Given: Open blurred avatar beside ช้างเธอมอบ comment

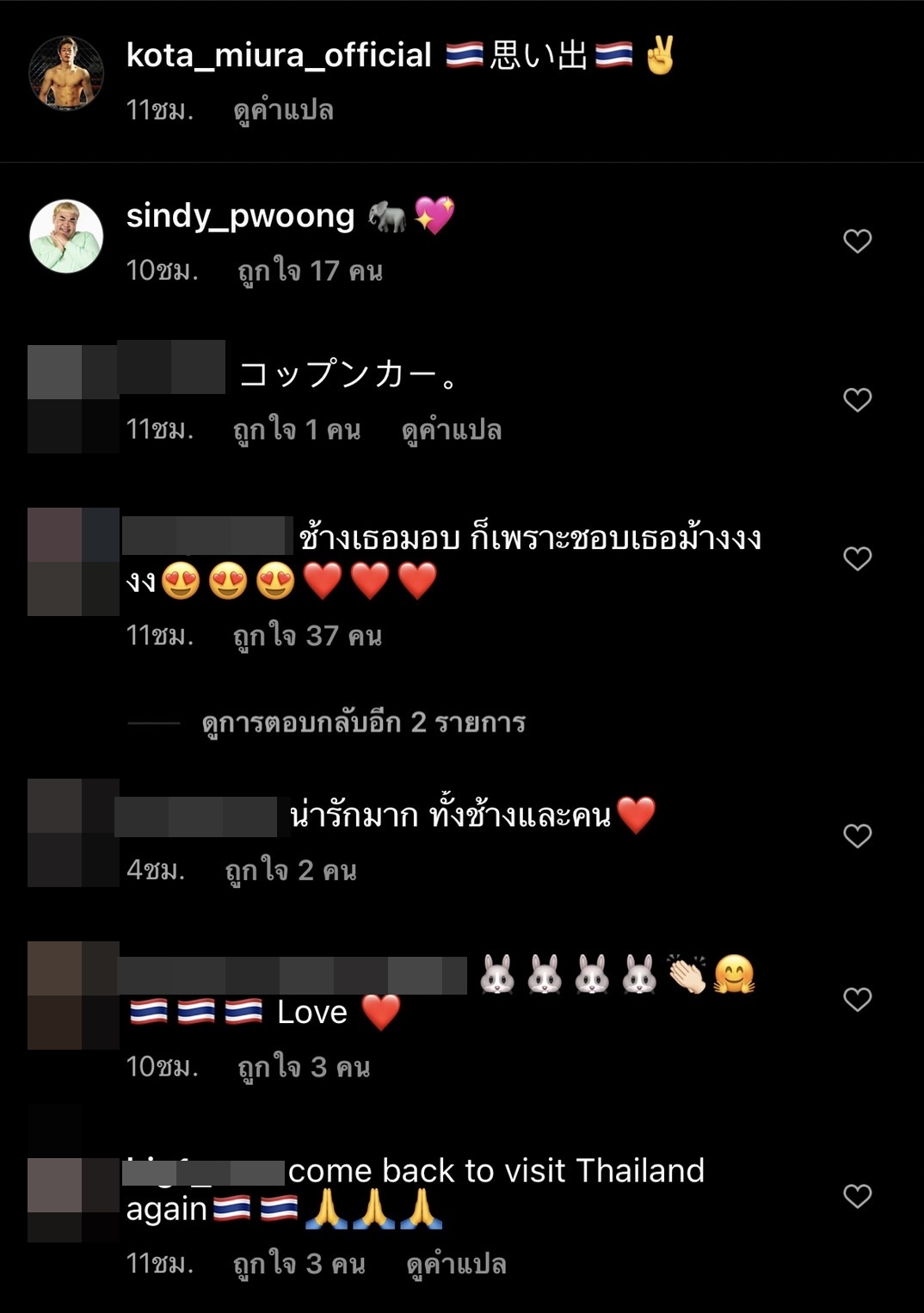Looking at the screenshot, I should tap(73, 561).
